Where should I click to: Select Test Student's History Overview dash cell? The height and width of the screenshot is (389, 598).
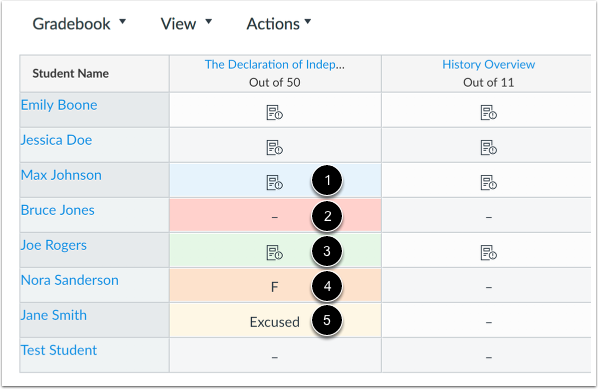pyautogui.click(x=486, y=355)
